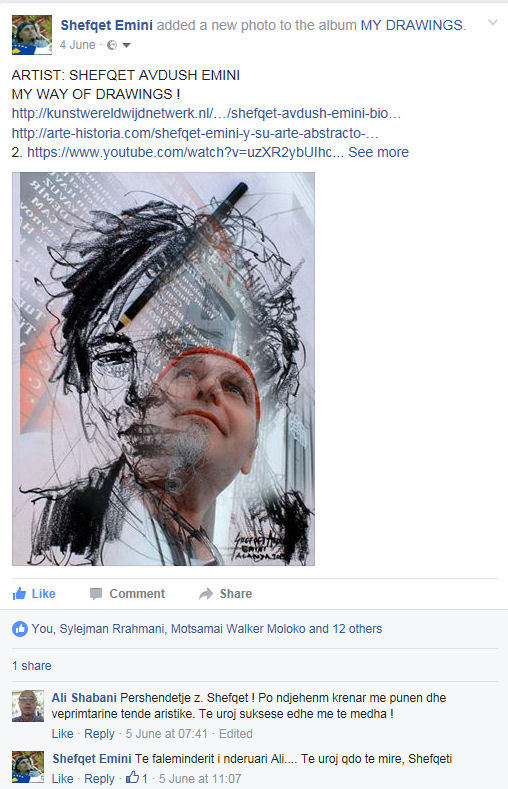Open the kunstwereldwijdnetwerk.nl link

(x=206, y=114)
